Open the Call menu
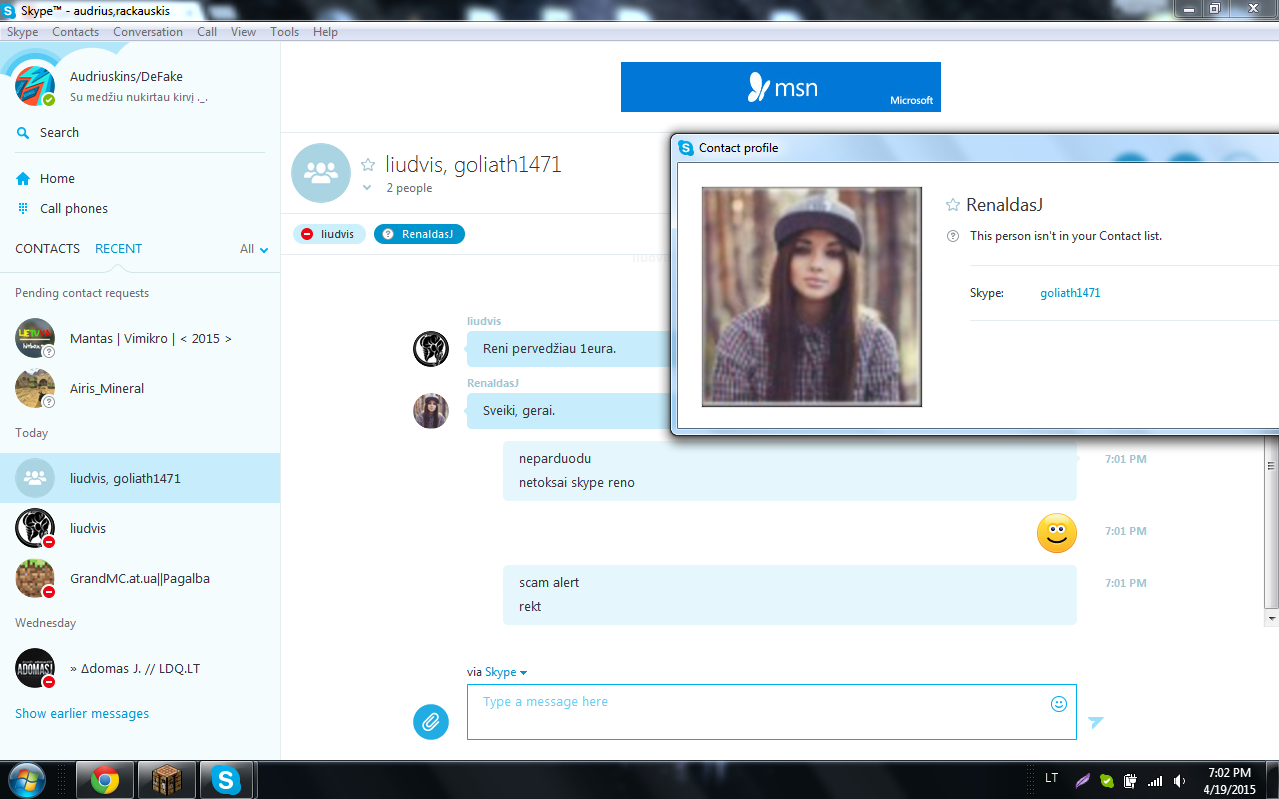The height and width of the screenshot is (799, 1279). tap(207, 32)
